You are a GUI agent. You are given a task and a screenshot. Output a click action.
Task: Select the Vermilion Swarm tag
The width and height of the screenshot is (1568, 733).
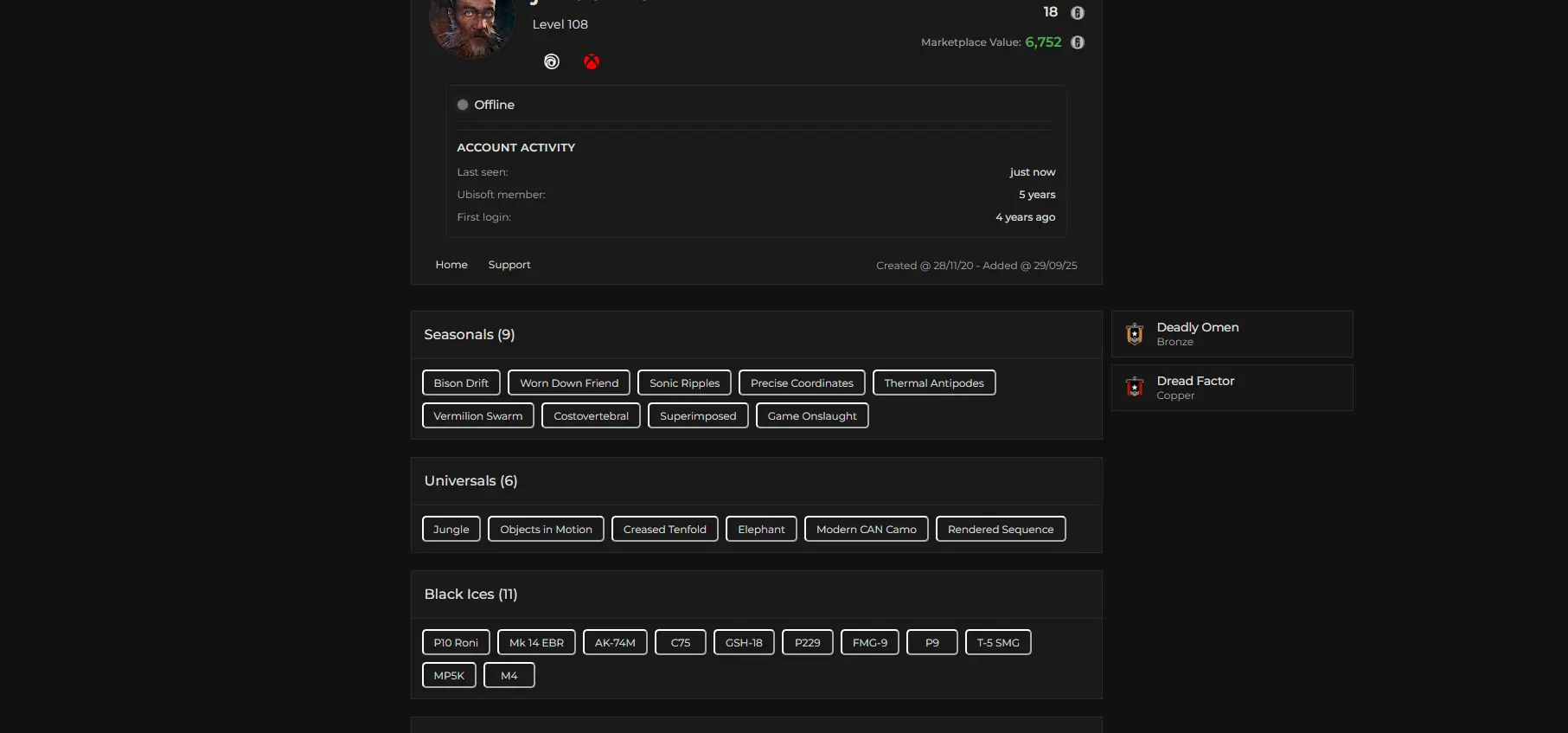(478, 415)
